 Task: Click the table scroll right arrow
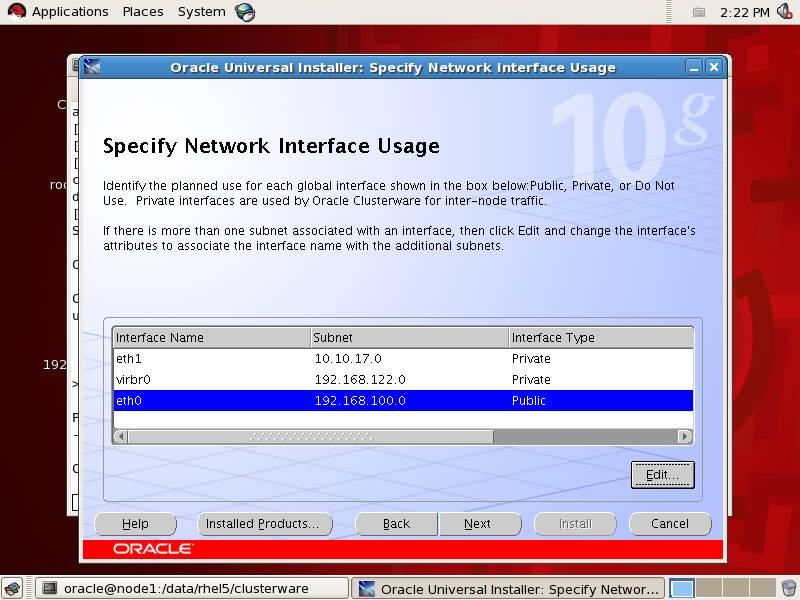point(685,437)
